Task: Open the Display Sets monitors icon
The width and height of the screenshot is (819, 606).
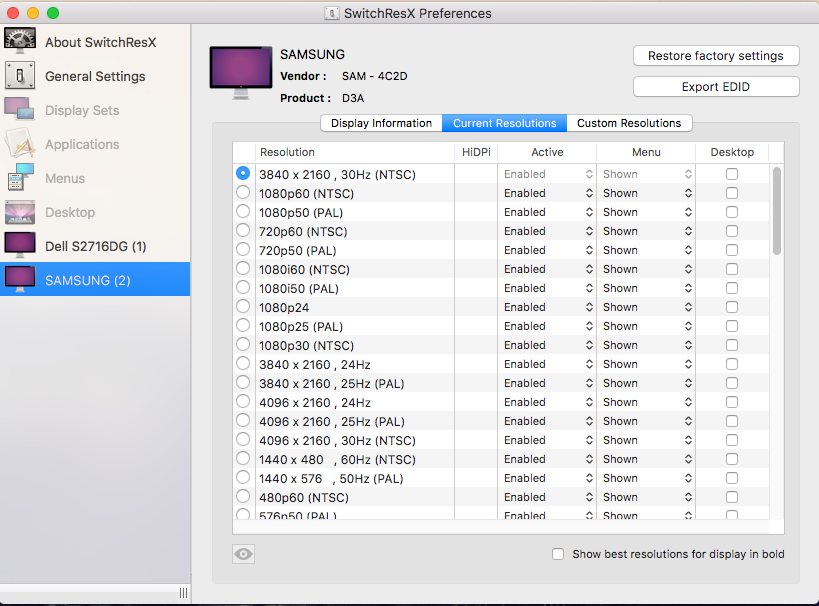Action: tap(20, 110)
